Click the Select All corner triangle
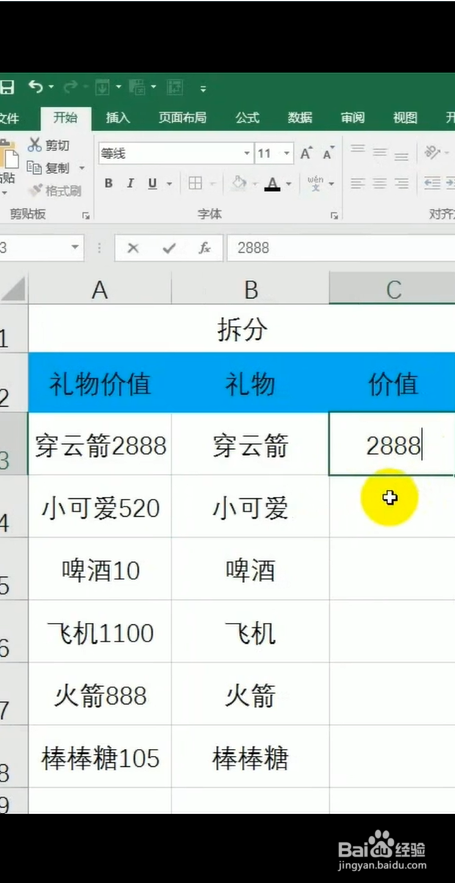Screen dimensions: 455x883 [x=14, y=289]
